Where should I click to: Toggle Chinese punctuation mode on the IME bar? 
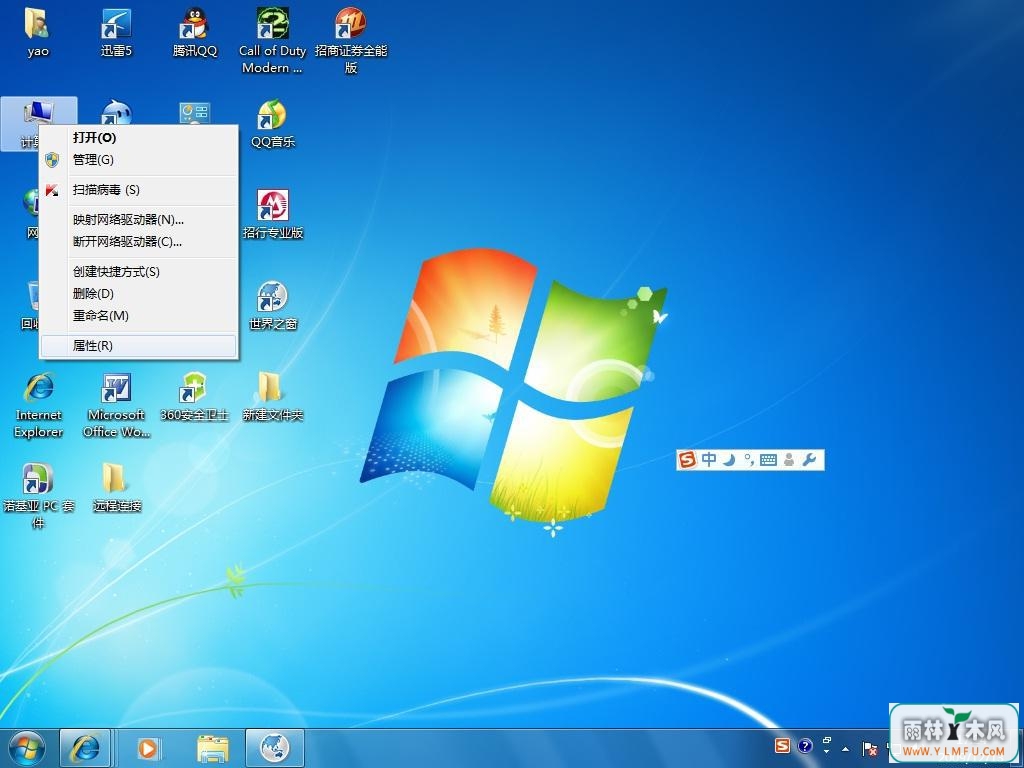(749, 460)
